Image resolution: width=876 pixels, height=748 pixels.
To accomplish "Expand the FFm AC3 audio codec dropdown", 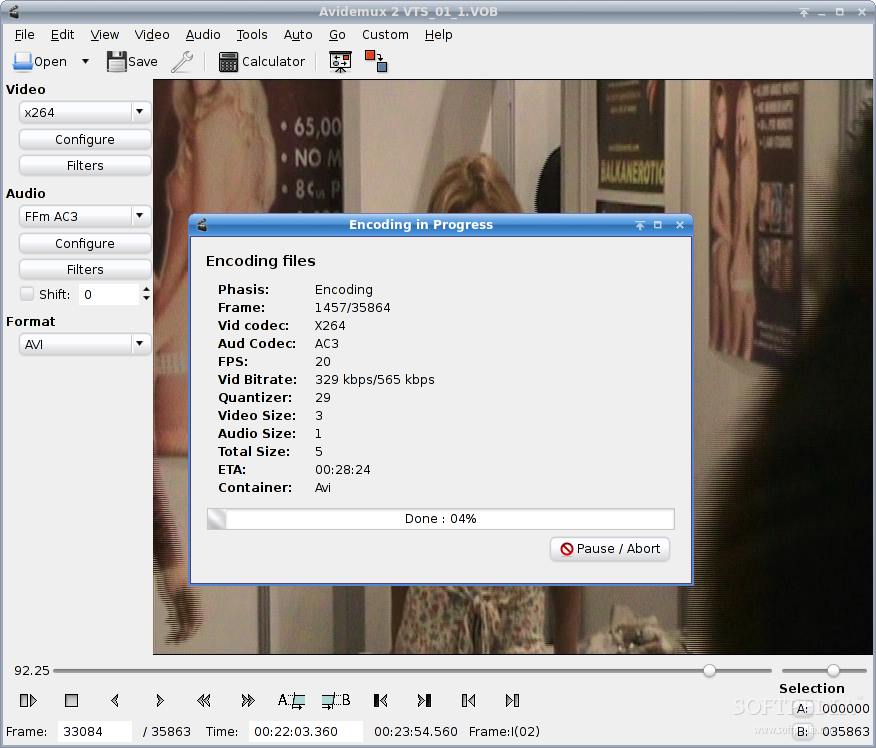I will 85,216.
